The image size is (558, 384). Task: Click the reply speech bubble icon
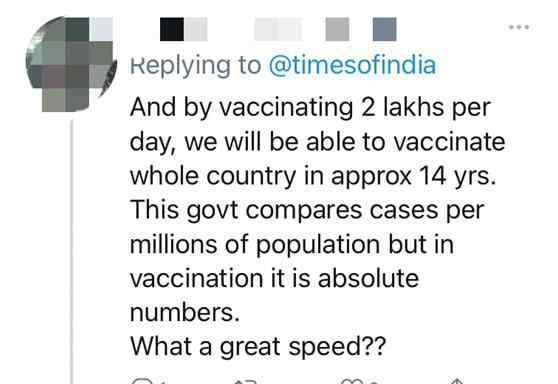pos(142,381)
